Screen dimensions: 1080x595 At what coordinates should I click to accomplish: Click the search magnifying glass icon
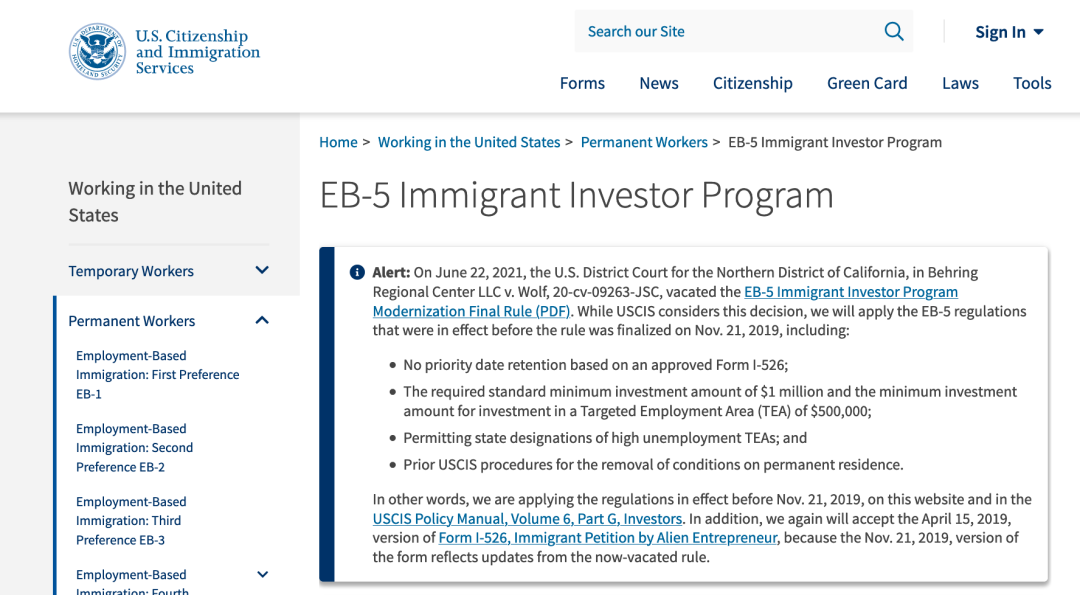(893, 32)
